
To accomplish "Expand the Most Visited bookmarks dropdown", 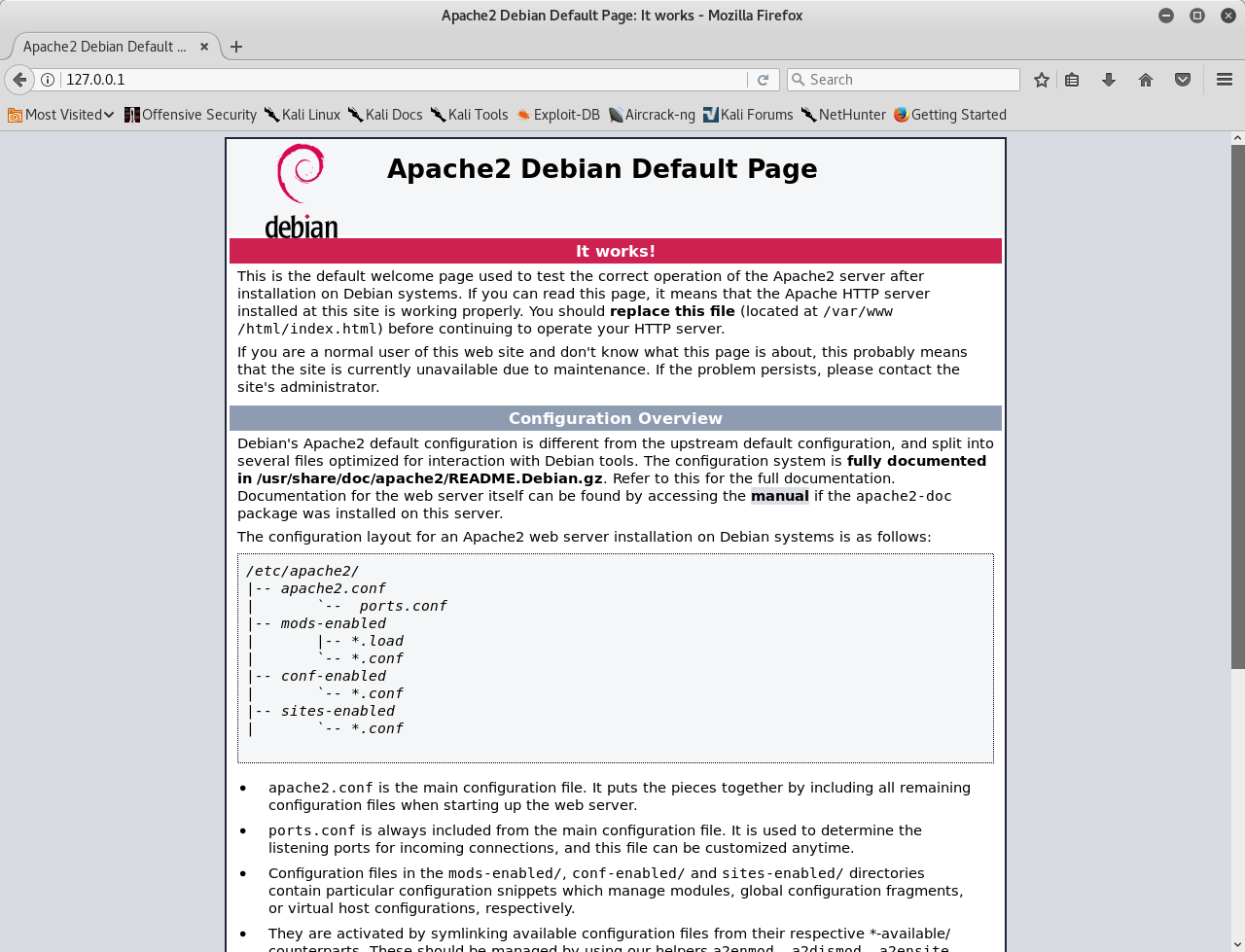I will [61, 115].
